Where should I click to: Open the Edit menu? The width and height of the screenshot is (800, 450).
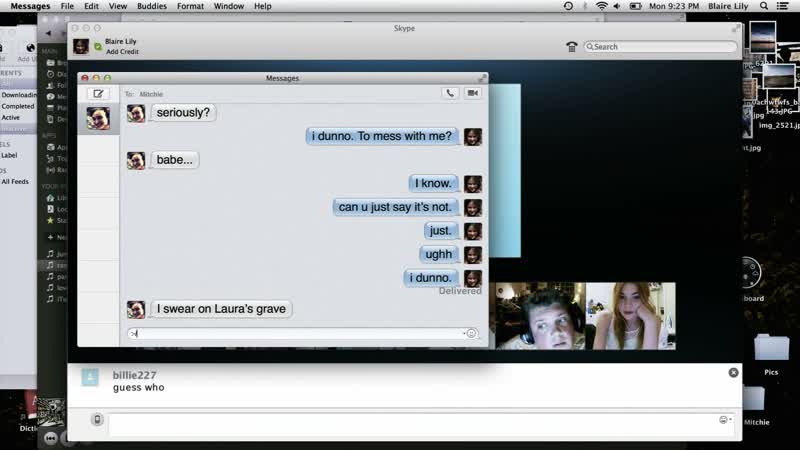(x=91, y=6)
